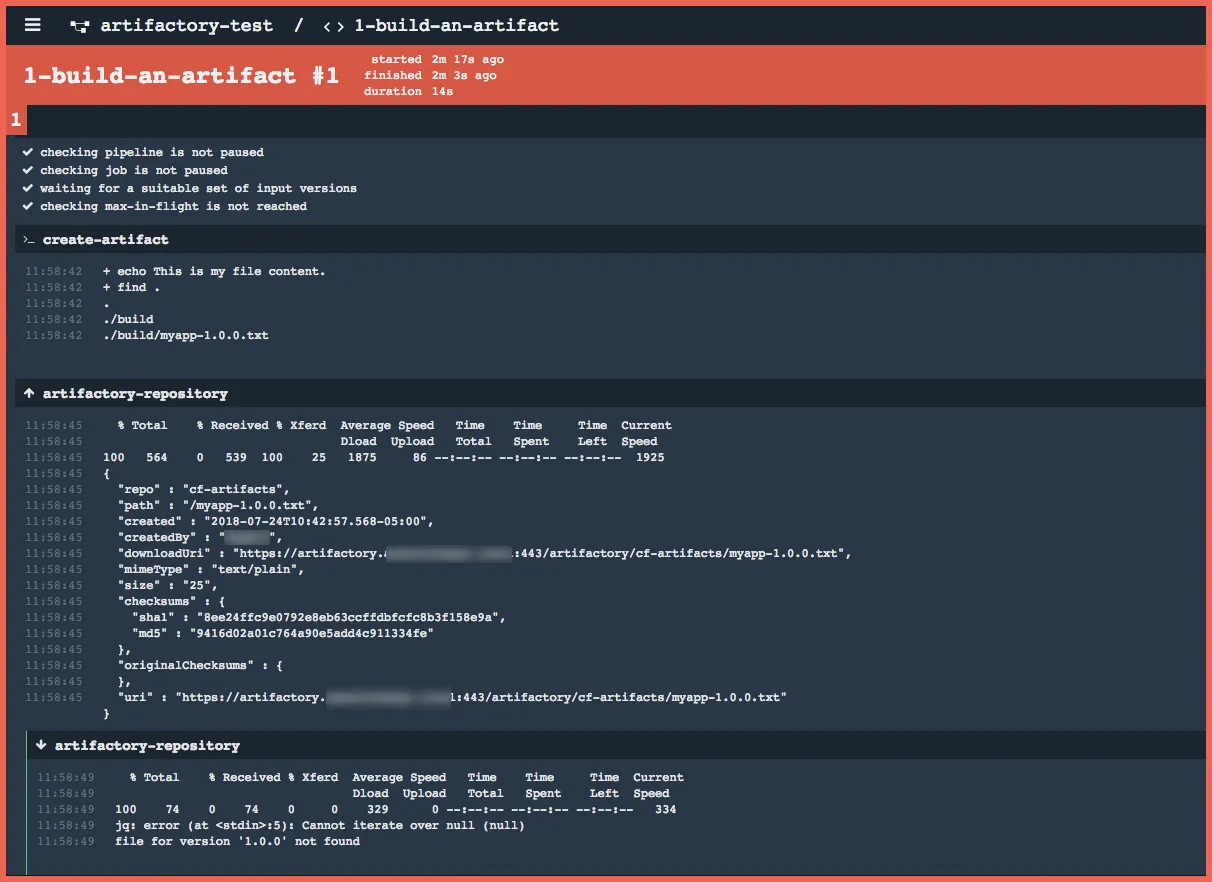The image size is (1212, 882).
Task: Click checkmark beside checking max-in-flight is not reached
Action: pyautogui.click(x=28, y=207)
